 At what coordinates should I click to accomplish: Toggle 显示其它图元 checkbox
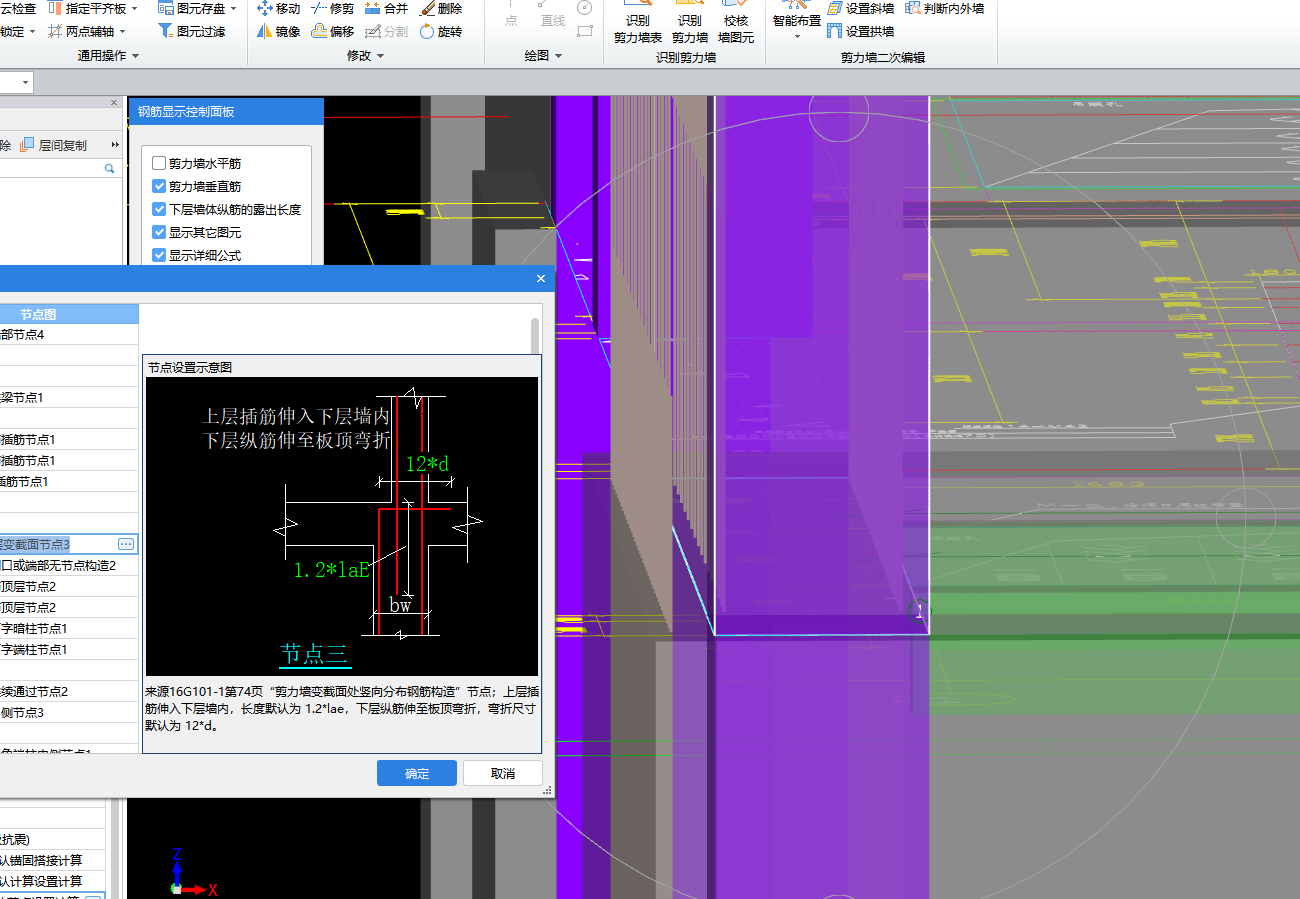[x=159, y=232]
